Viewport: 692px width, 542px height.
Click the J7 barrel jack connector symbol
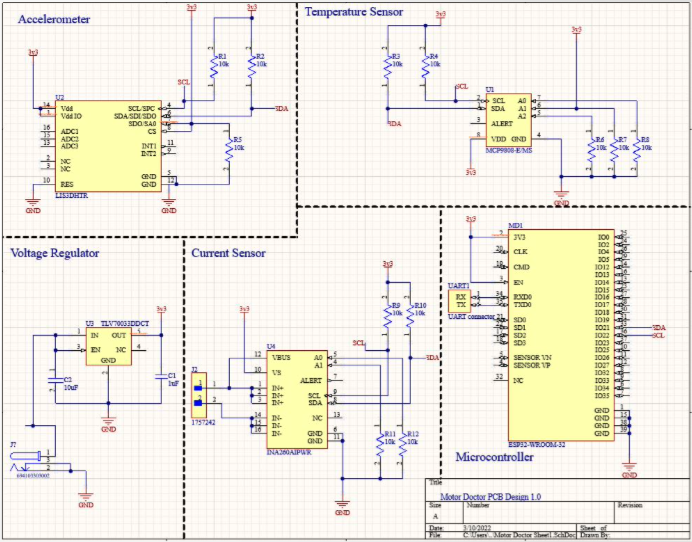27,461
